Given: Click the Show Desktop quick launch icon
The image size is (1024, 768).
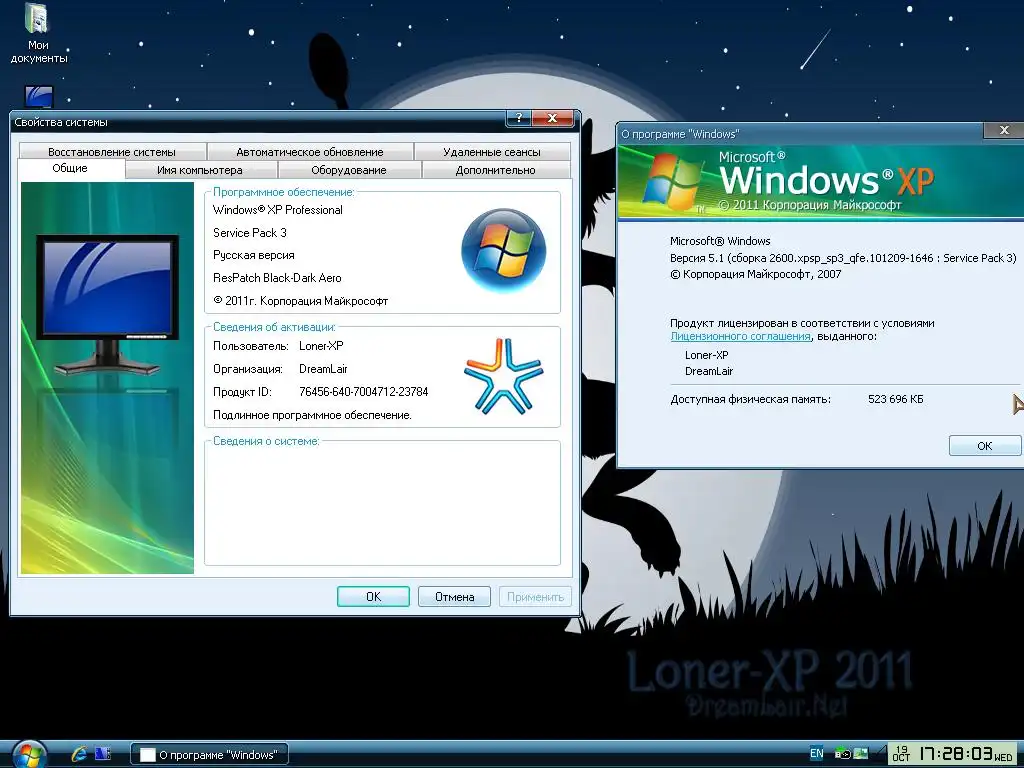Looking at the screenshot, I should pos(103,754).
